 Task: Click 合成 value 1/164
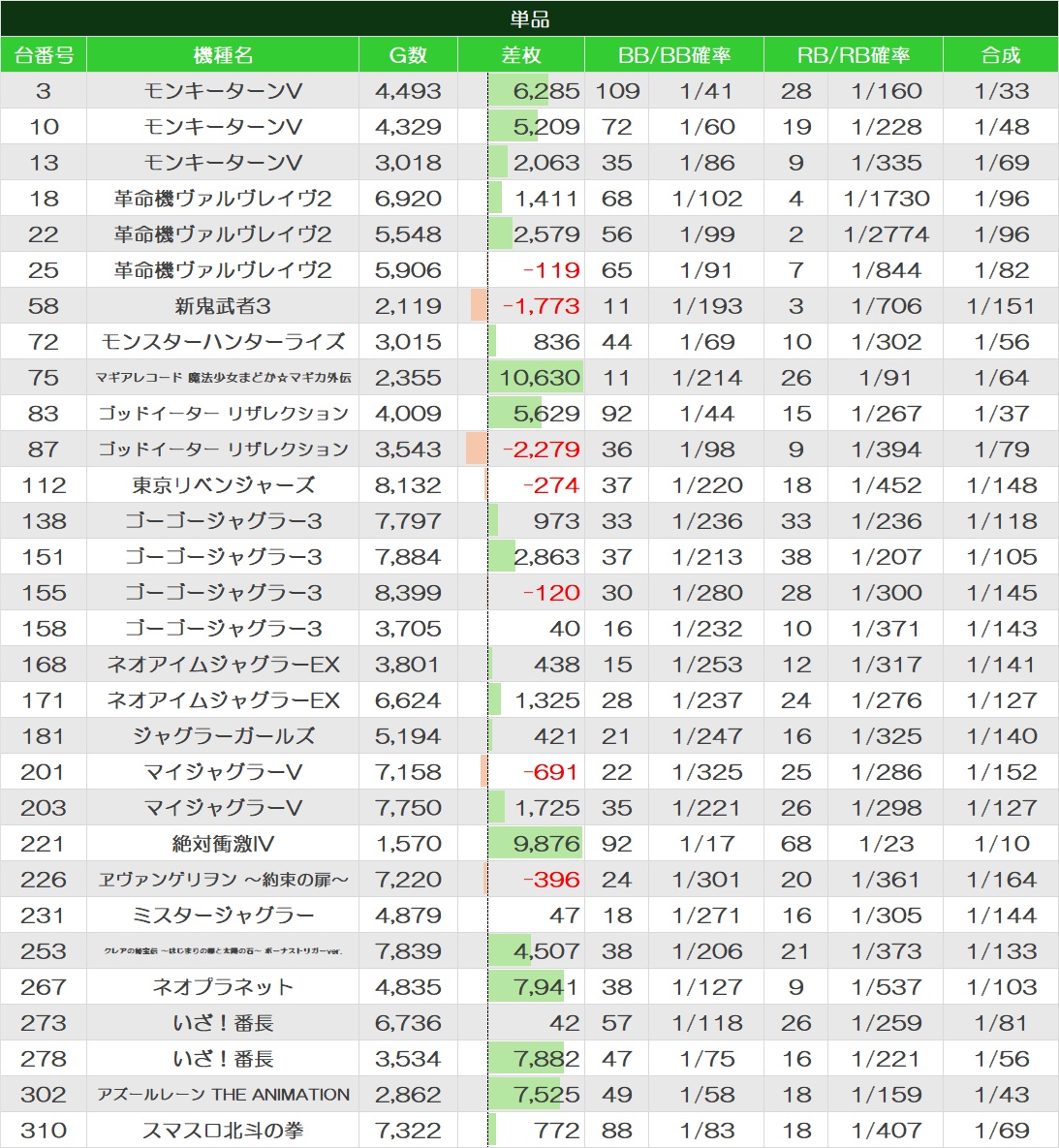coord(1001,880)
